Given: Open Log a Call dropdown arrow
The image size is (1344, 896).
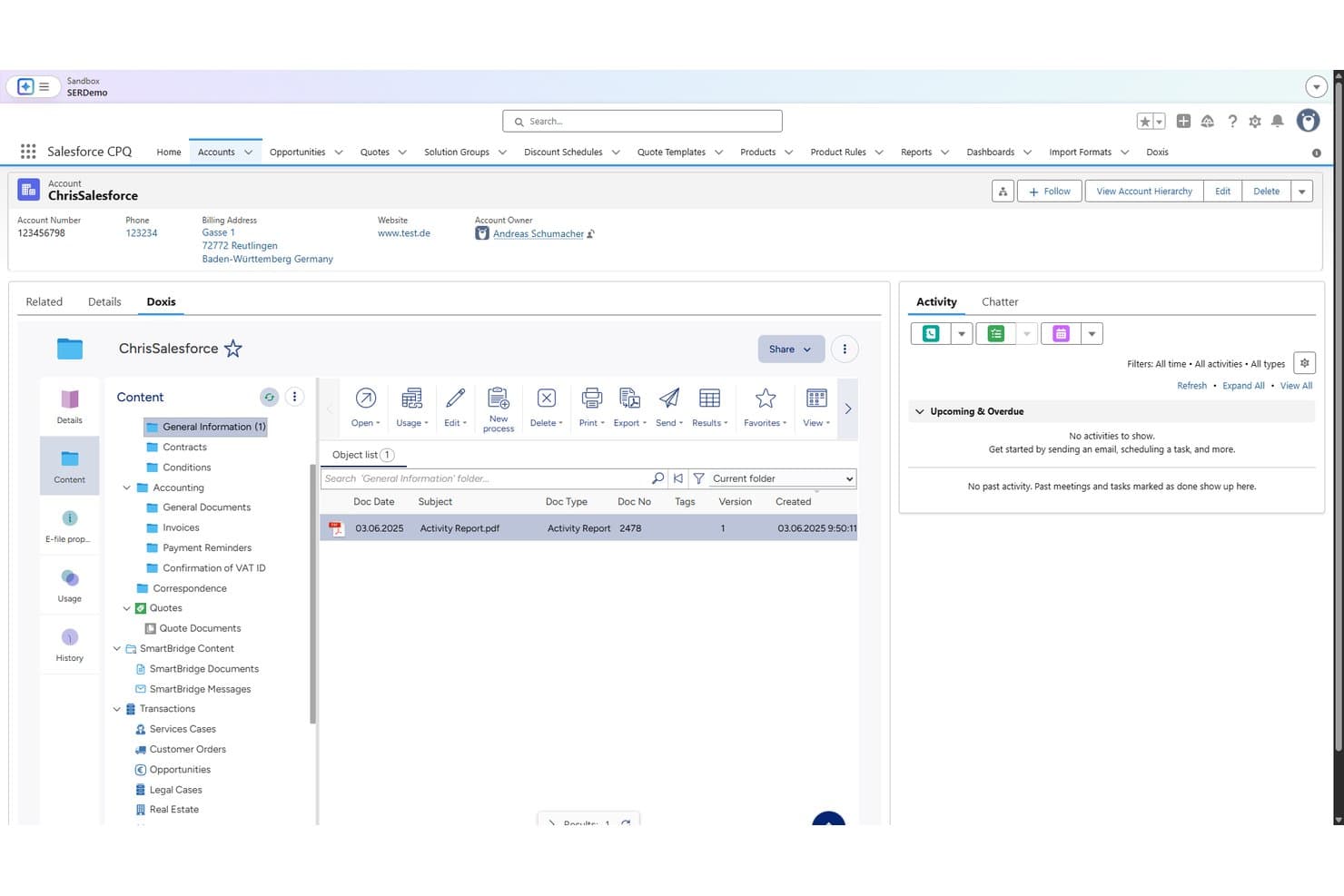Looking at the screenshot, I should pyautogui.click(x=962, y=334).
